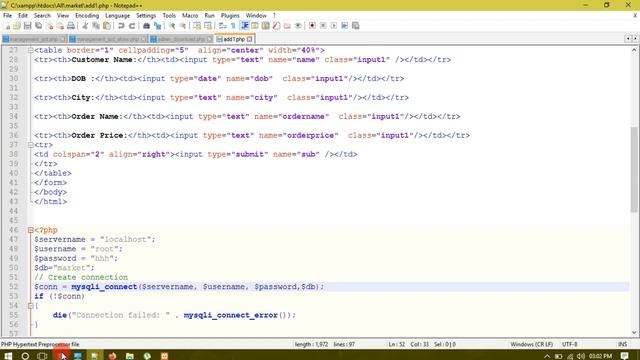This screenshot has height=360, width=640.
Task: Toggle INS insert mode in status bar
Action: [622, 344]
